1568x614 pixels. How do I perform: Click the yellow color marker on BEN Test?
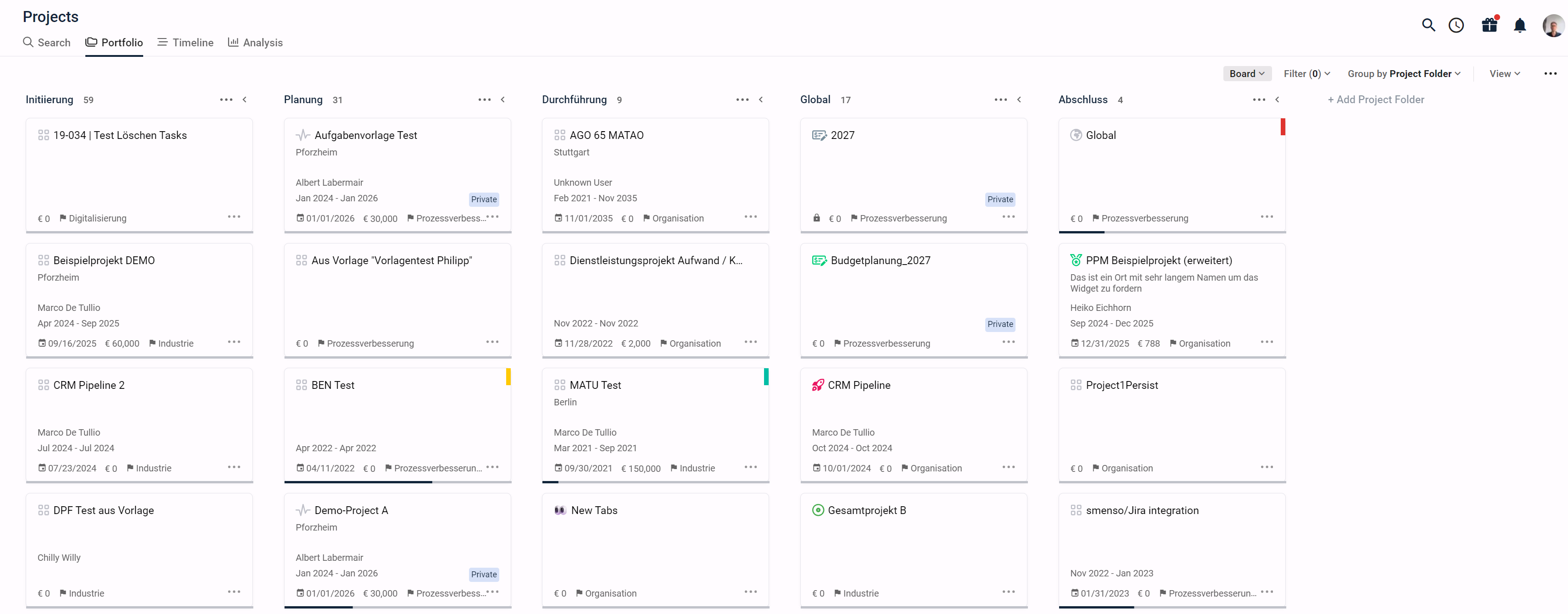click(508, 376)
